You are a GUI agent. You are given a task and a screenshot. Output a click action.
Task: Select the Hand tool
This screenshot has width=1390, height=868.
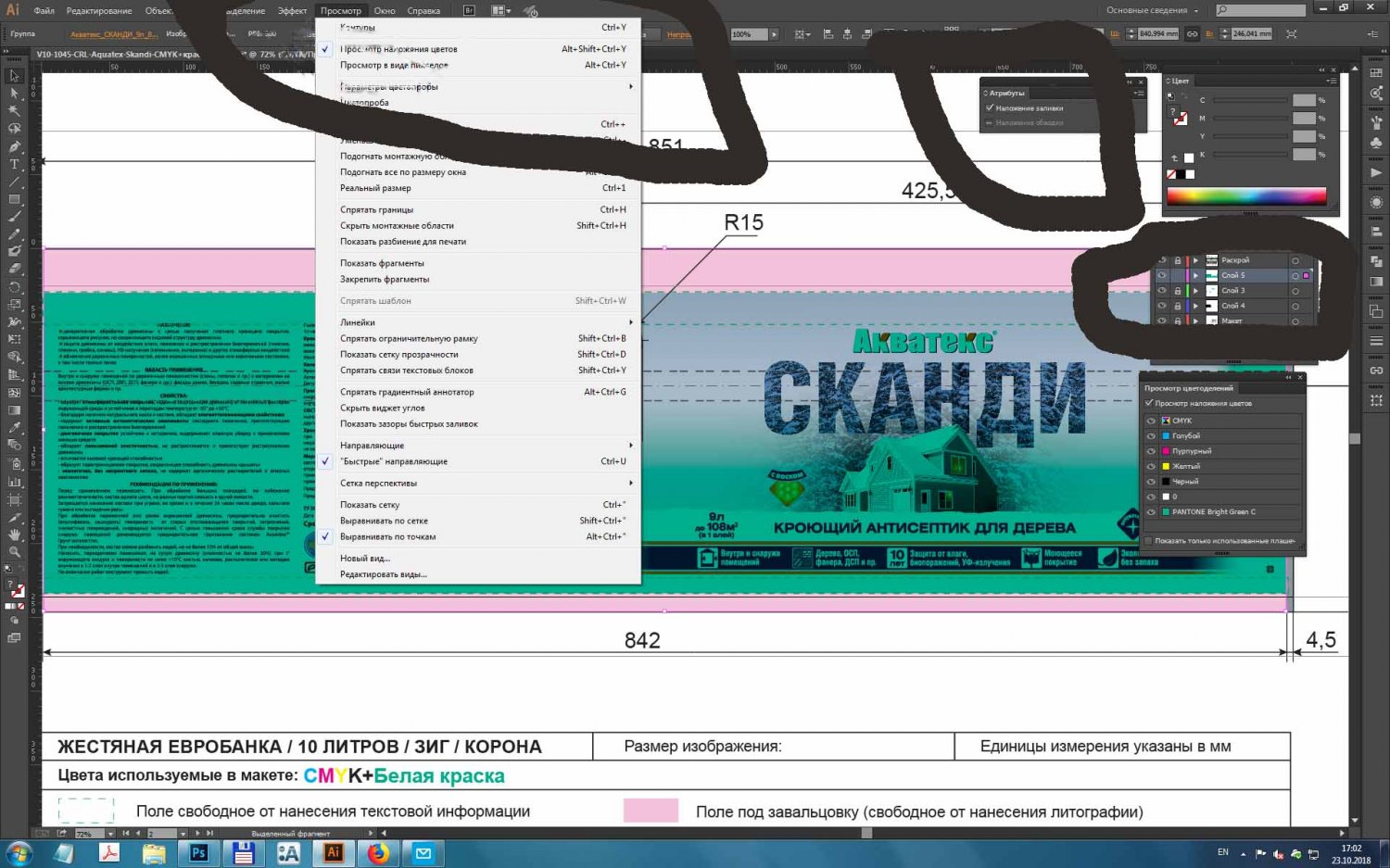click(14, 535)
